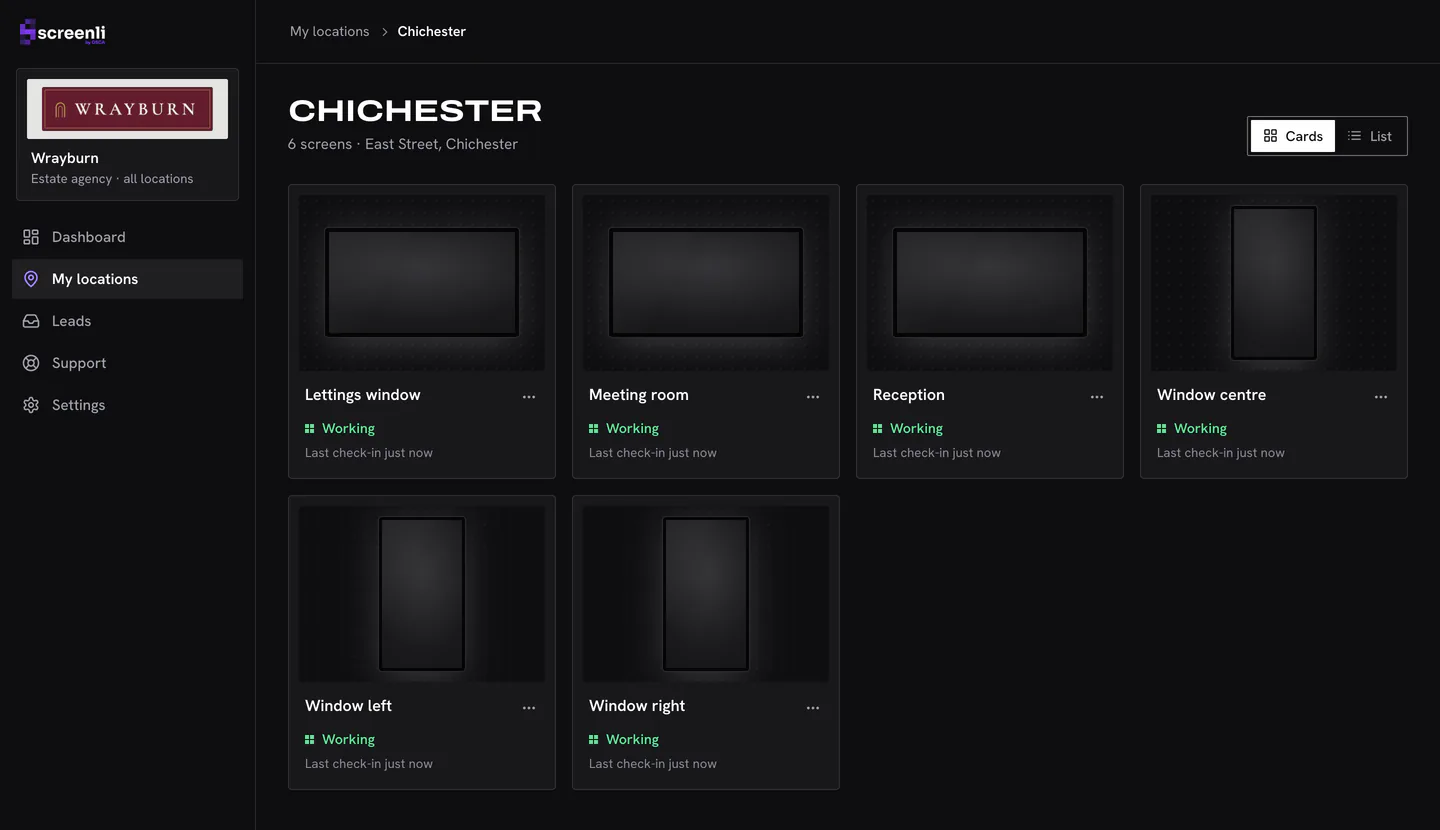This screenshot has width=1440, height=830.
Task: Open the Wrayburn account card
Action: coord(127,134)
